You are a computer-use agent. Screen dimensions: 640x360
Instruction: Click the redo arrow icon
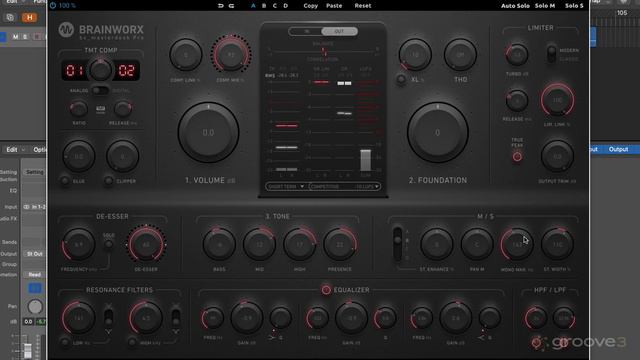tap(231, 6)
